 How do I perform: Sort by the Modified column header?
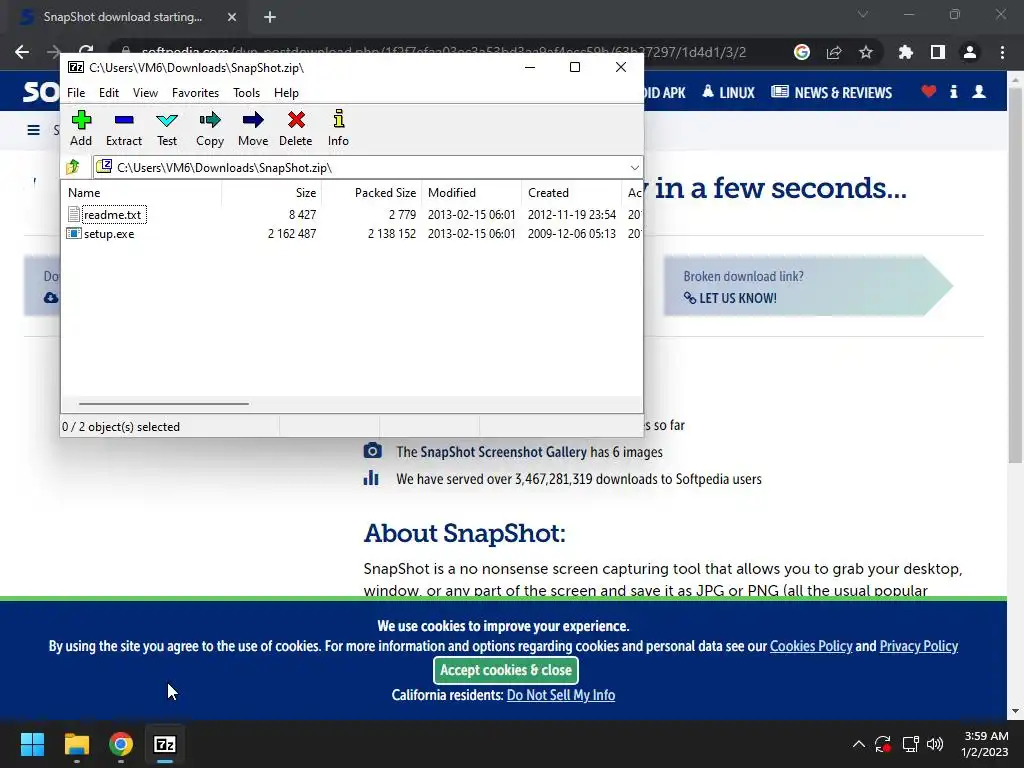pos(472,193)
